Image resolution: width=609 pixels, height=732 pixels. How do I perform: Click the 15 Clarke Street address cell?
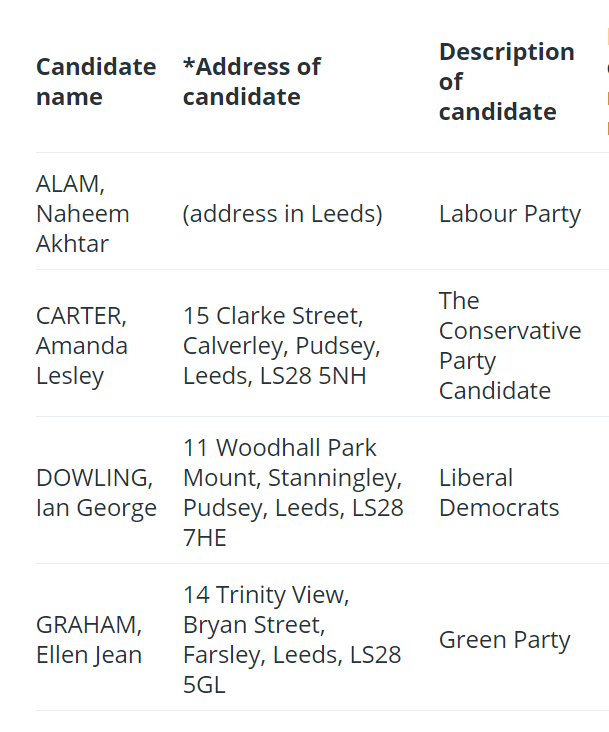[x=281, y=346]
